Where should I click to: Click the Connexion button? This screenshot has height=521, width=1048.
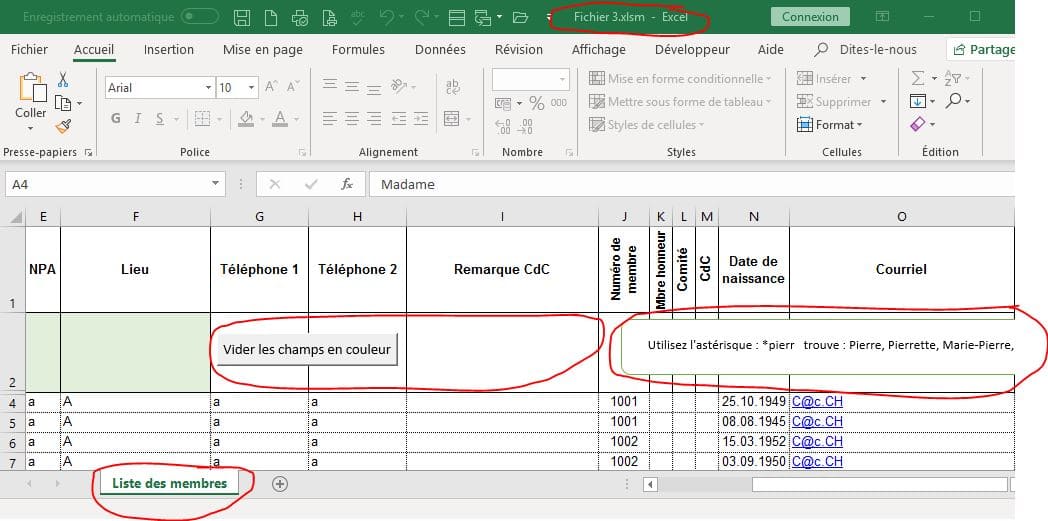pos(810,17)
